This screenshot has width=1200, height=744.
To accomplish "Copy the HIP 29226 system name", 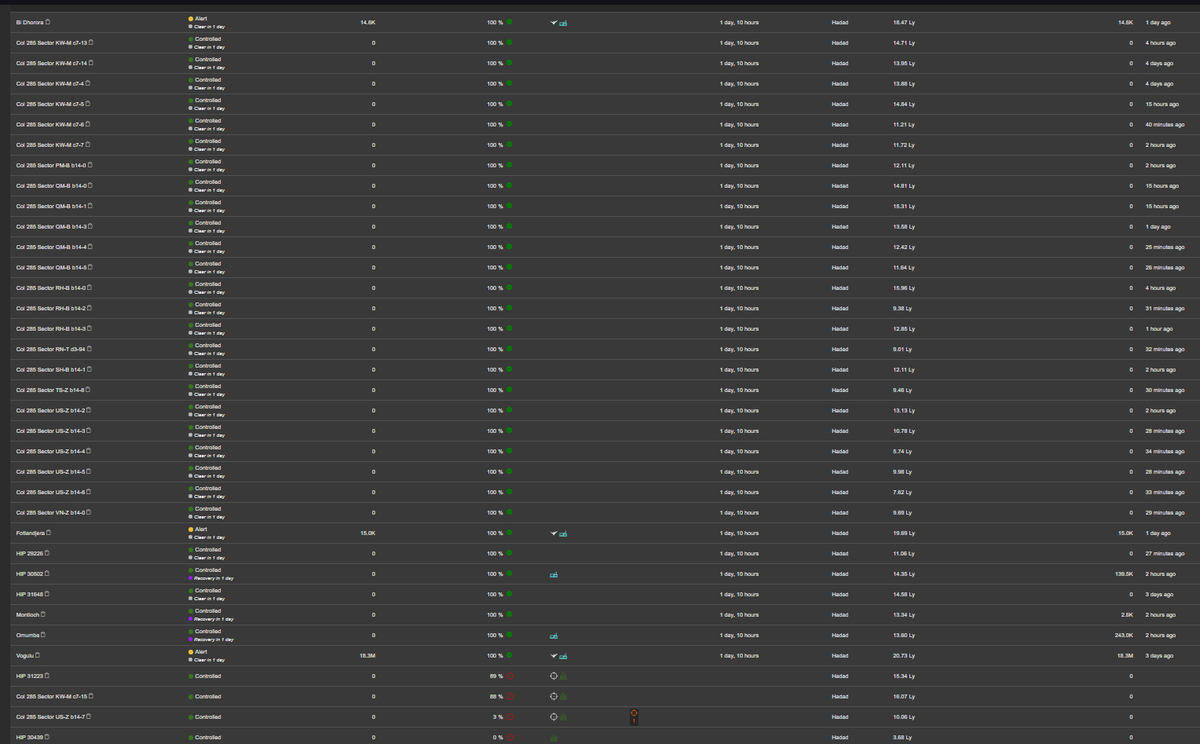I will click(x=47, y=553).
